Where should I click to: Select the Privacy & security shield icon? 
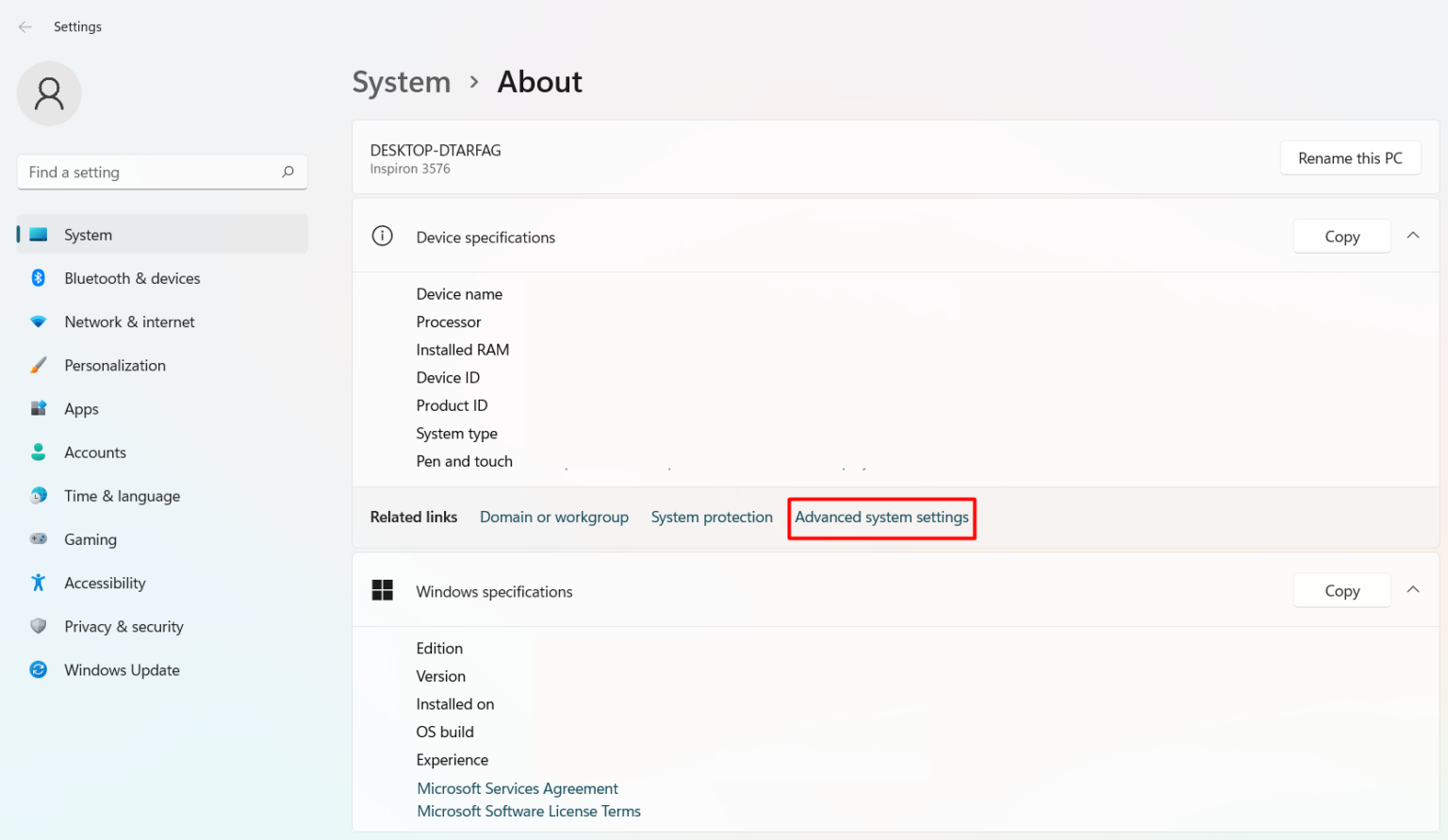pyautogui.click(x=38, y=626)
